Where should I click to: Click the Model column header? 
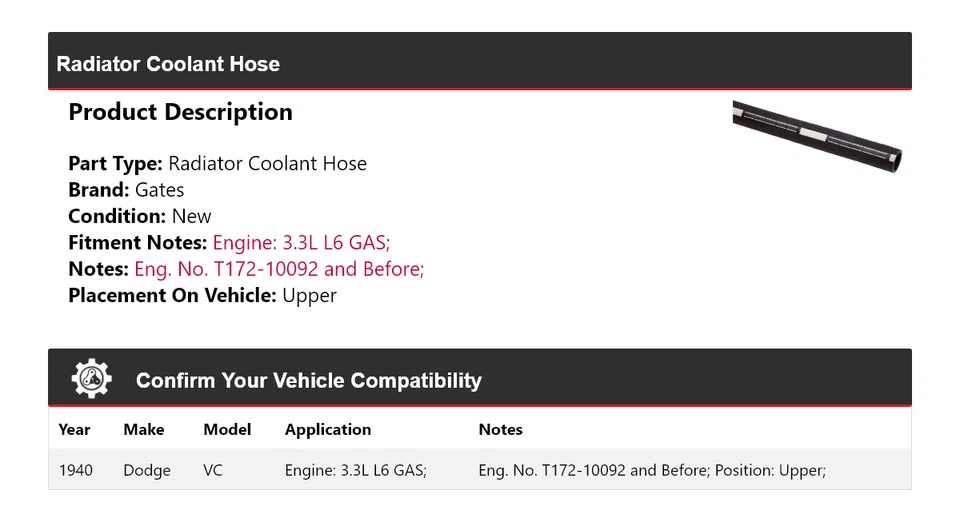coord(227,429)
